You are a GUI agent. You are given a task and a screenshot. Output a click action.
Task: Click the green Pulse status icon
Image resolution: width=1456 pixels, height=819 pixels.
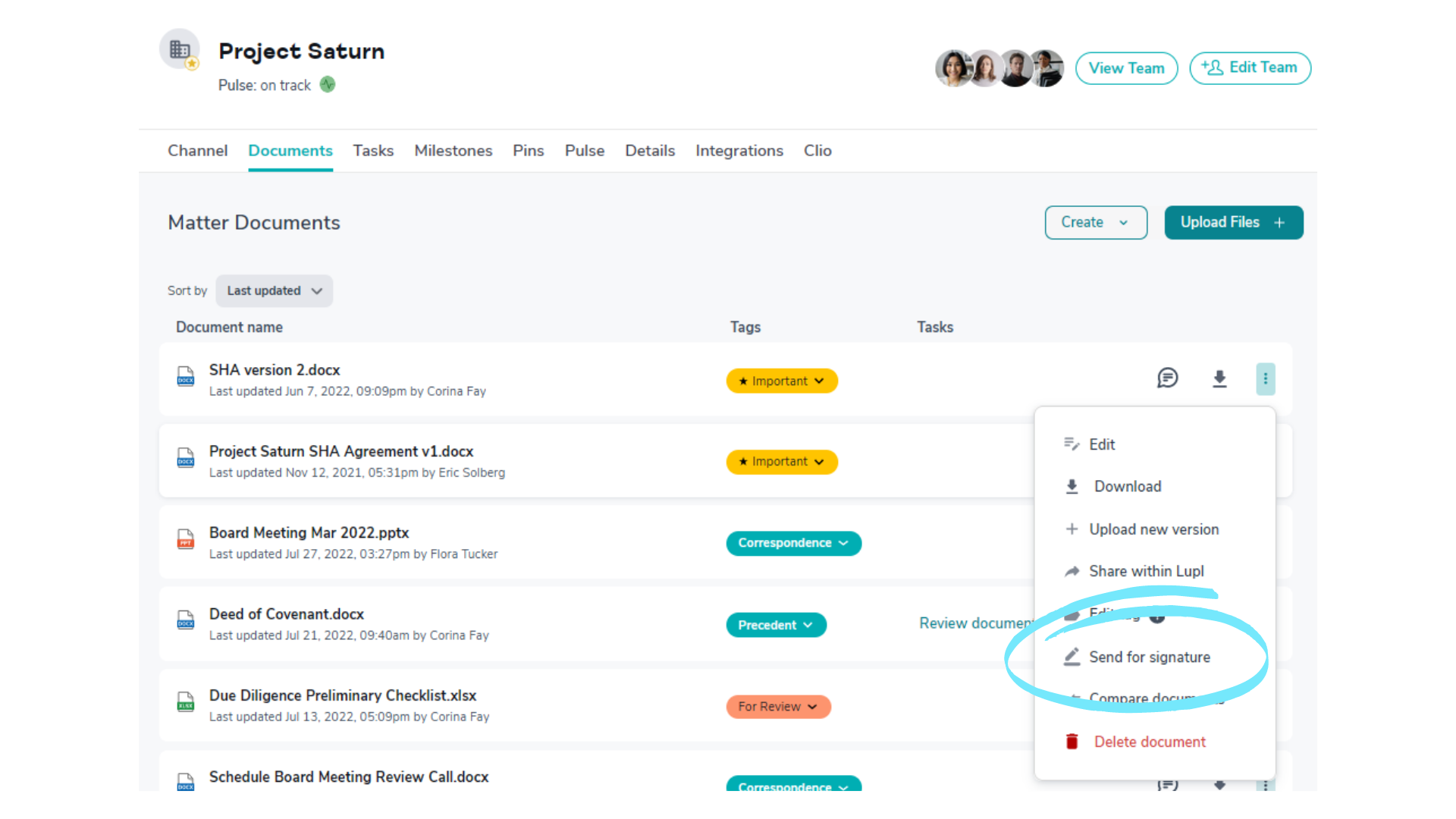coord(328,85)
